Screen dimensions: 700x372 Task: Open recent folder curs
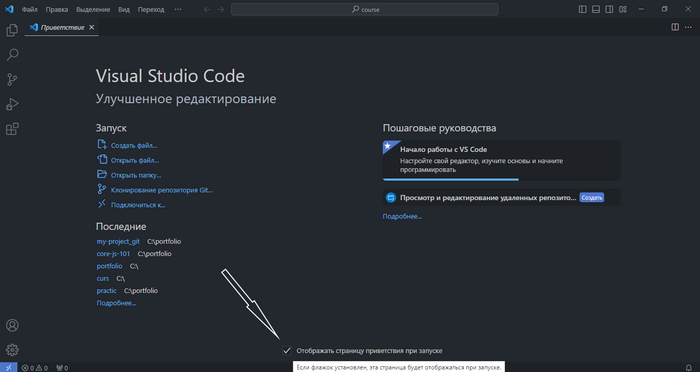(x=103, y=278)
